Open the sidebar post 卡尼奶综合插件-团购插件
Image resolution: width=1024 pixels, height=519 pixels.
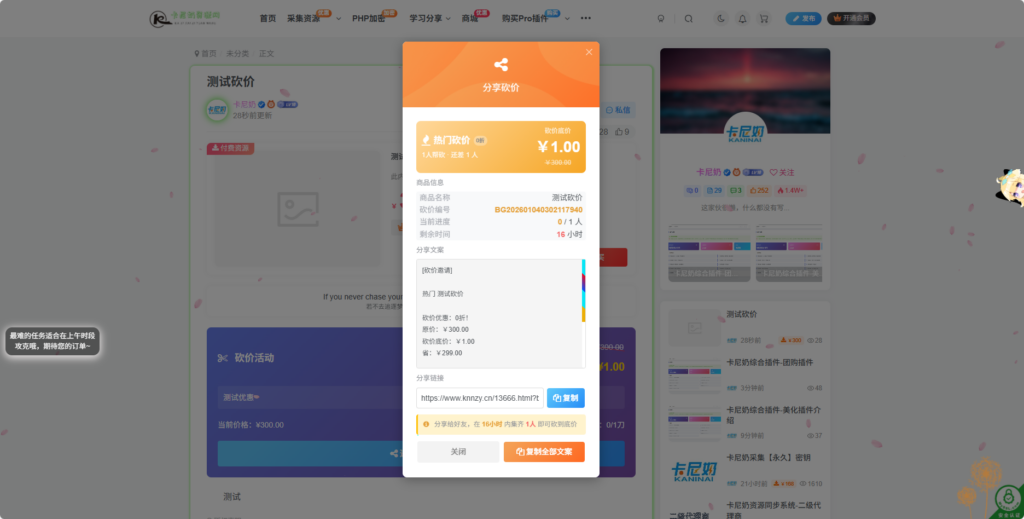pyautogui.click(x=770, y=362)
